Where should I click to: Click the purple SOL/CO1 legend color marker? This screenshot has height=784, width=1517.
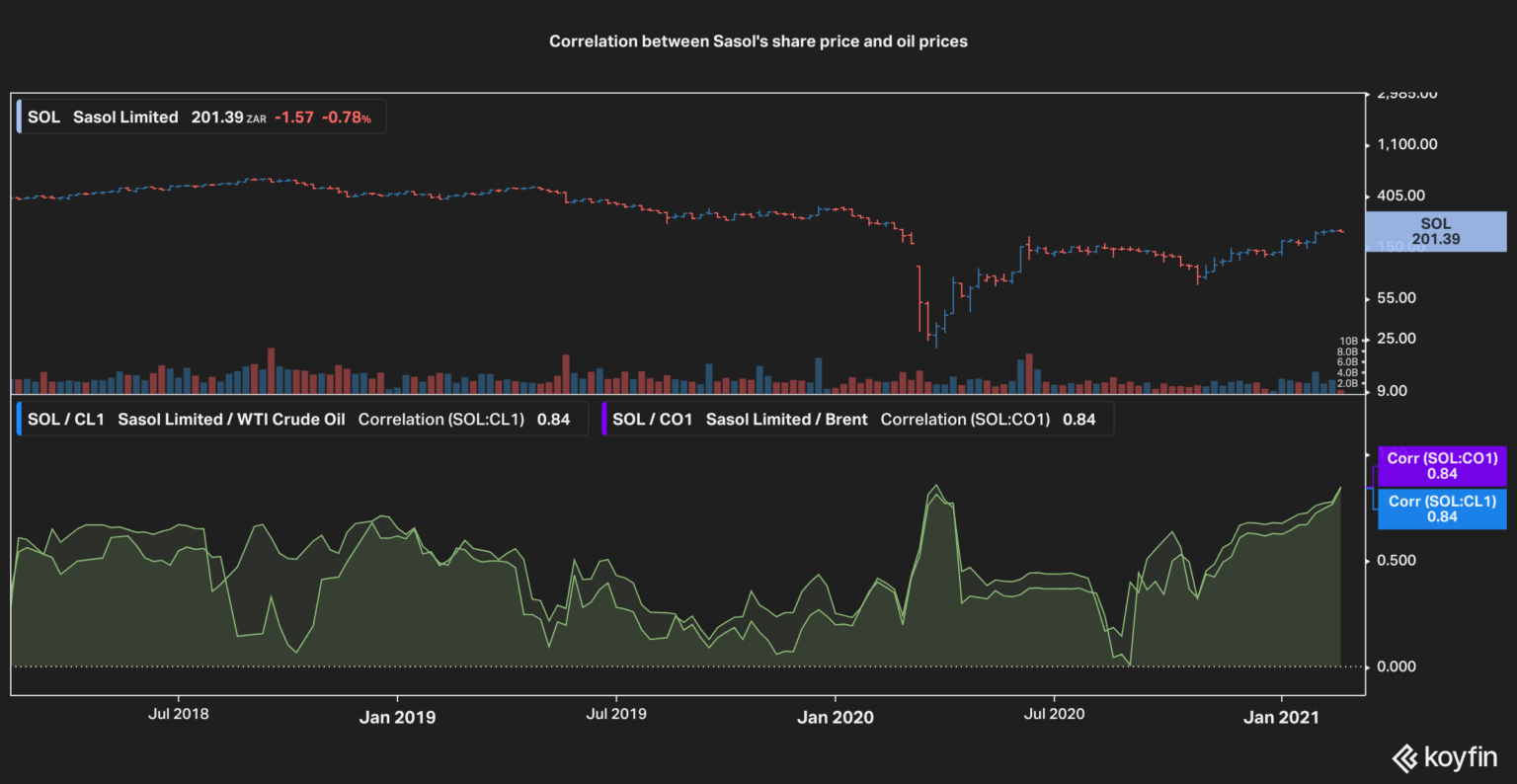[604, 419]
